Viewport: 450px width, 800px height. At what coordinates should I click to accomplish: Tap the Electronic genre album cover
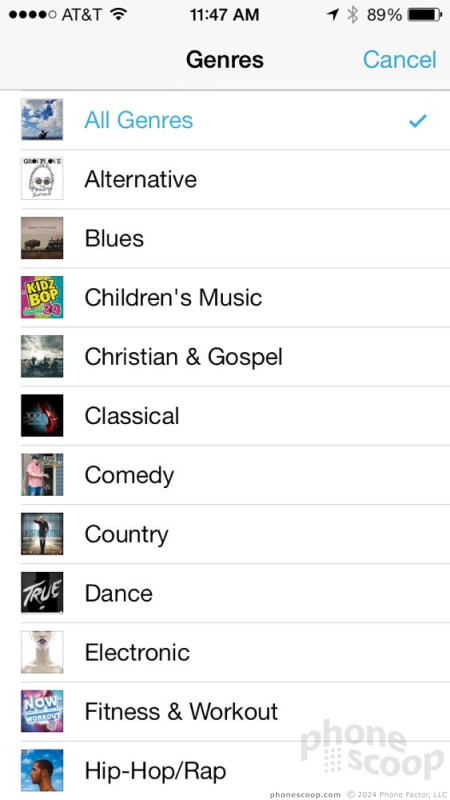pos(42,652)
